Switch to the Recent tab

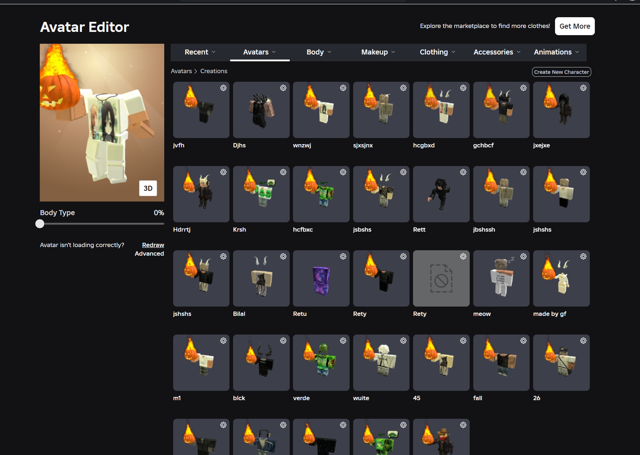(200, 52)
